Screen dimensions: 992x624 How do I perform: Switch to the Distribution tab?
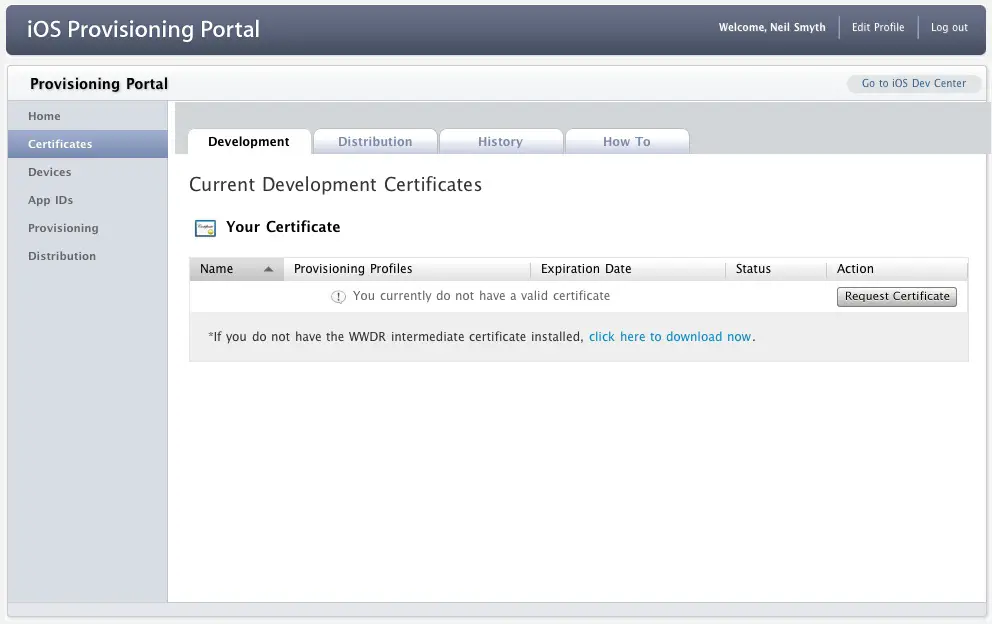coord(375,142)
